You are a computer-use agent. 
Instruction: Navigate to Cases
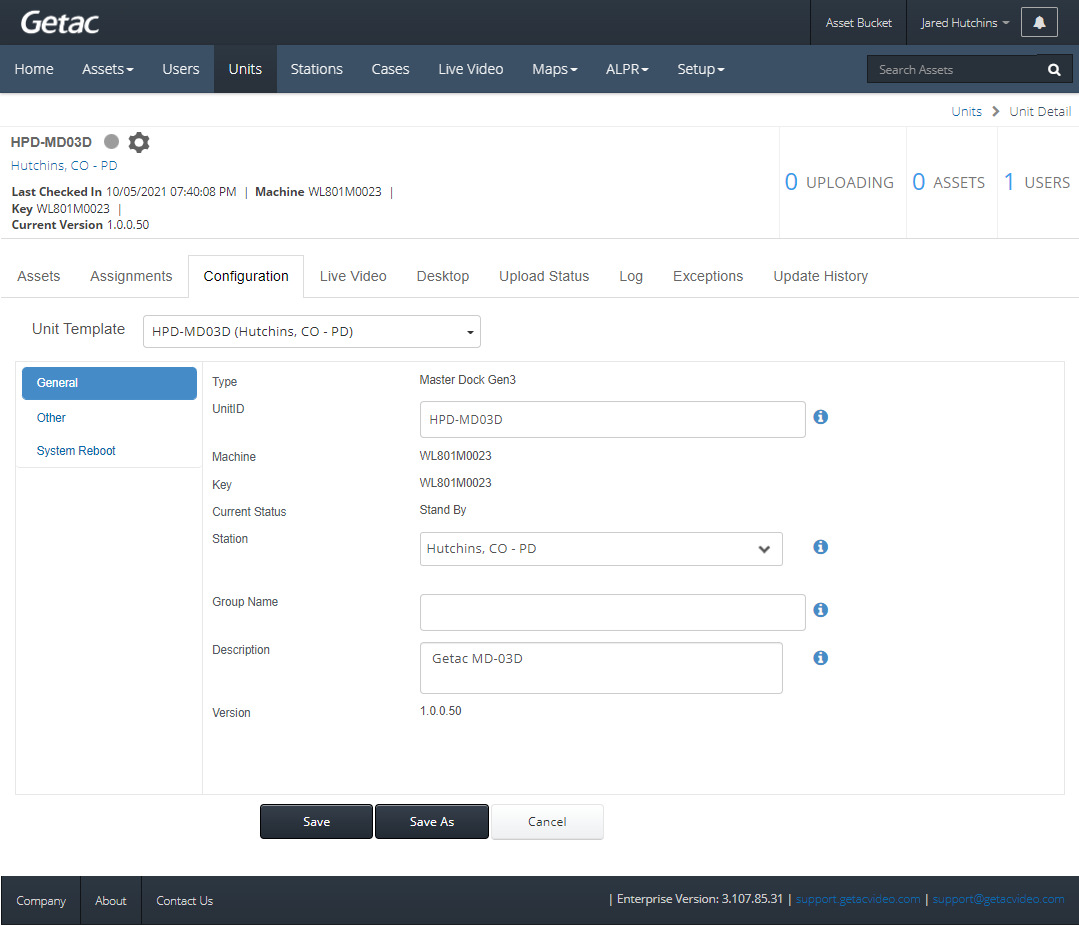click(x=390, y=69)
